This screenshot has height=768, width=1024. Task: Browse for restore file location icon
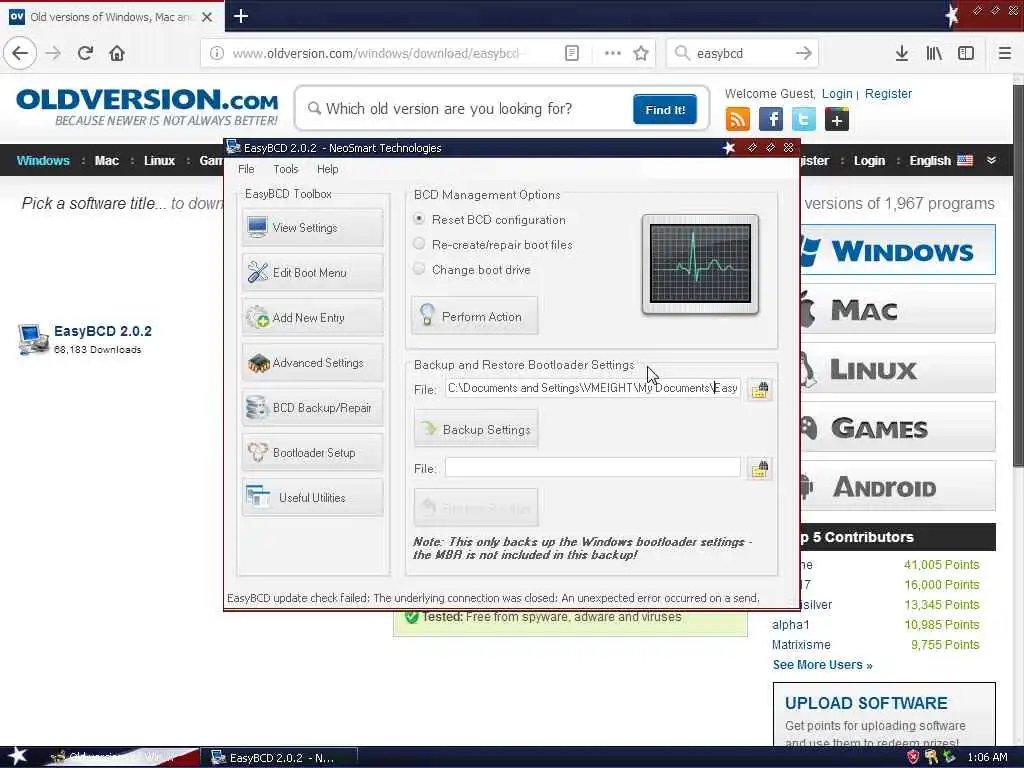(760, 469)
